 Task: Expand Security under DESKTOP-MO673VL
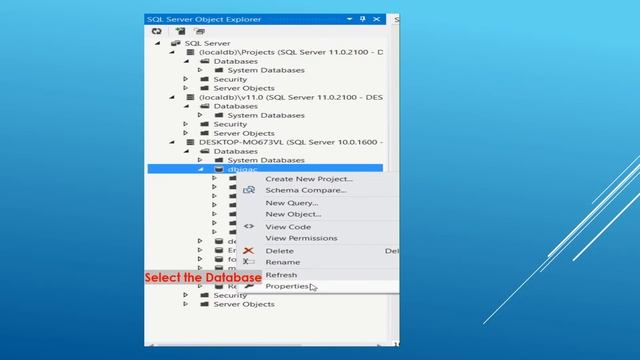click(186, 295)
